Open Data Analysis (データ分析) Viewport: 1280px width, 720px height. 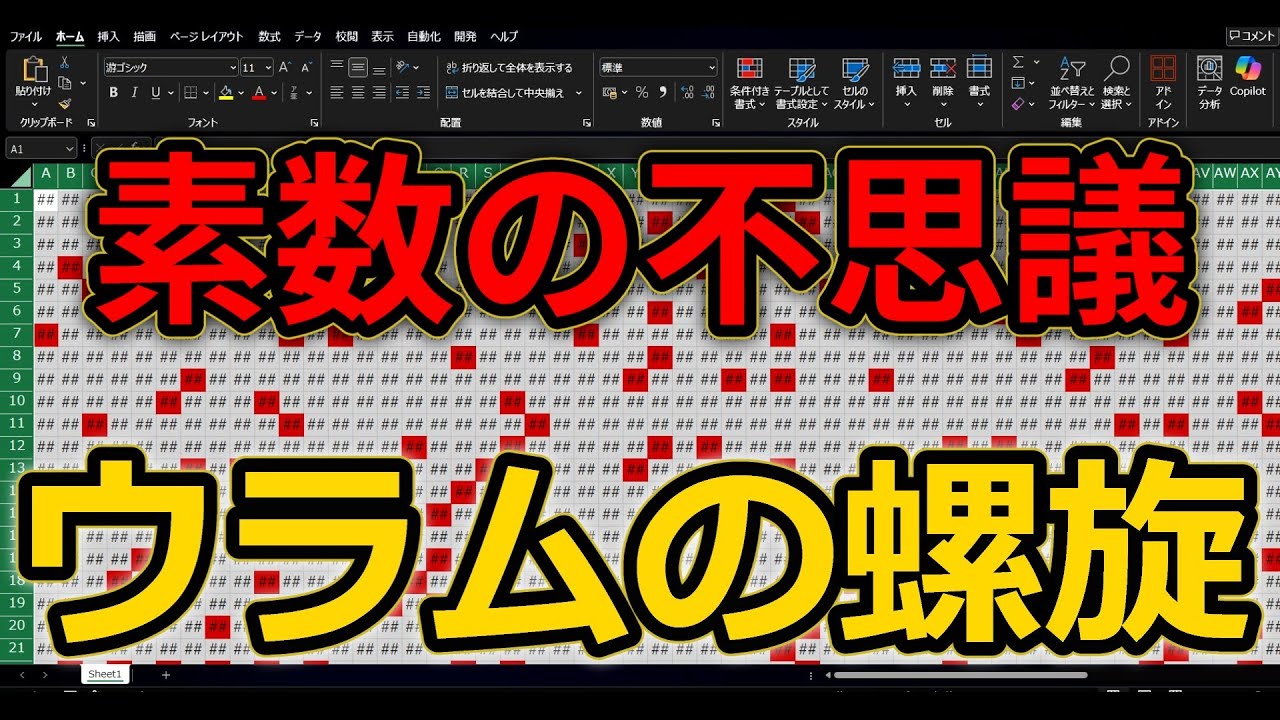click(x=1210, y=84)
